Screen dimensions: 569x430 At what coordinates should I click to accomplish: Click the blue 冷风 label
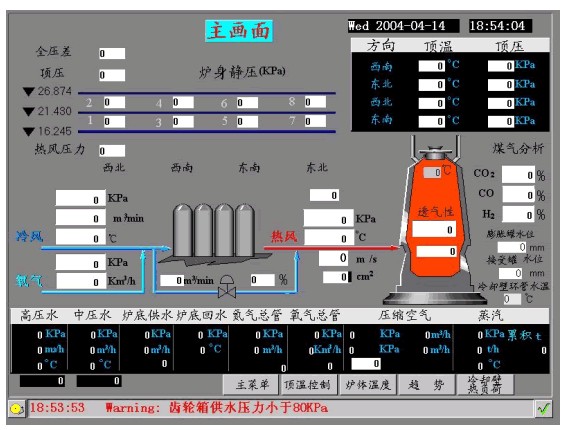(x=29, y=237)
